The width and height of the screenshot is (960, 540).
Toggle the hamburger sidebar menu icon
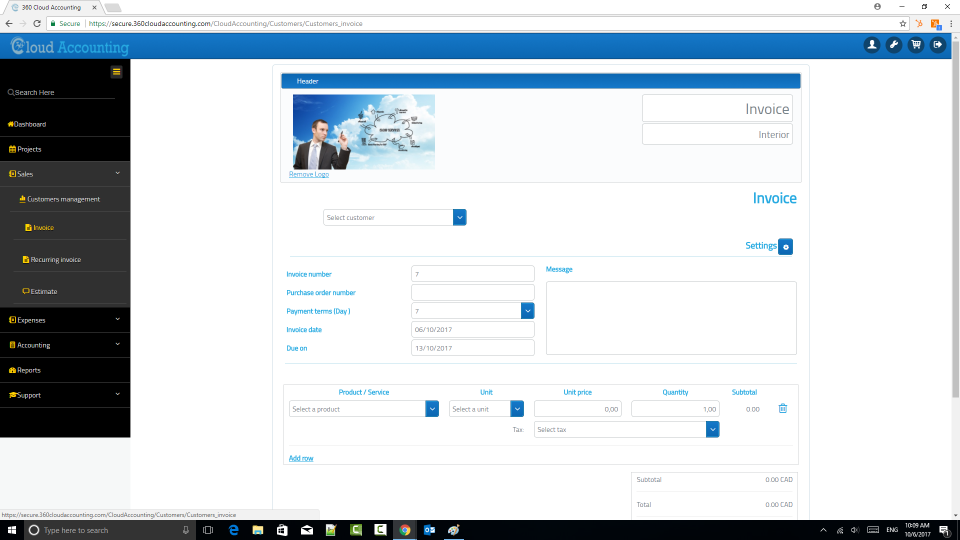116,72
